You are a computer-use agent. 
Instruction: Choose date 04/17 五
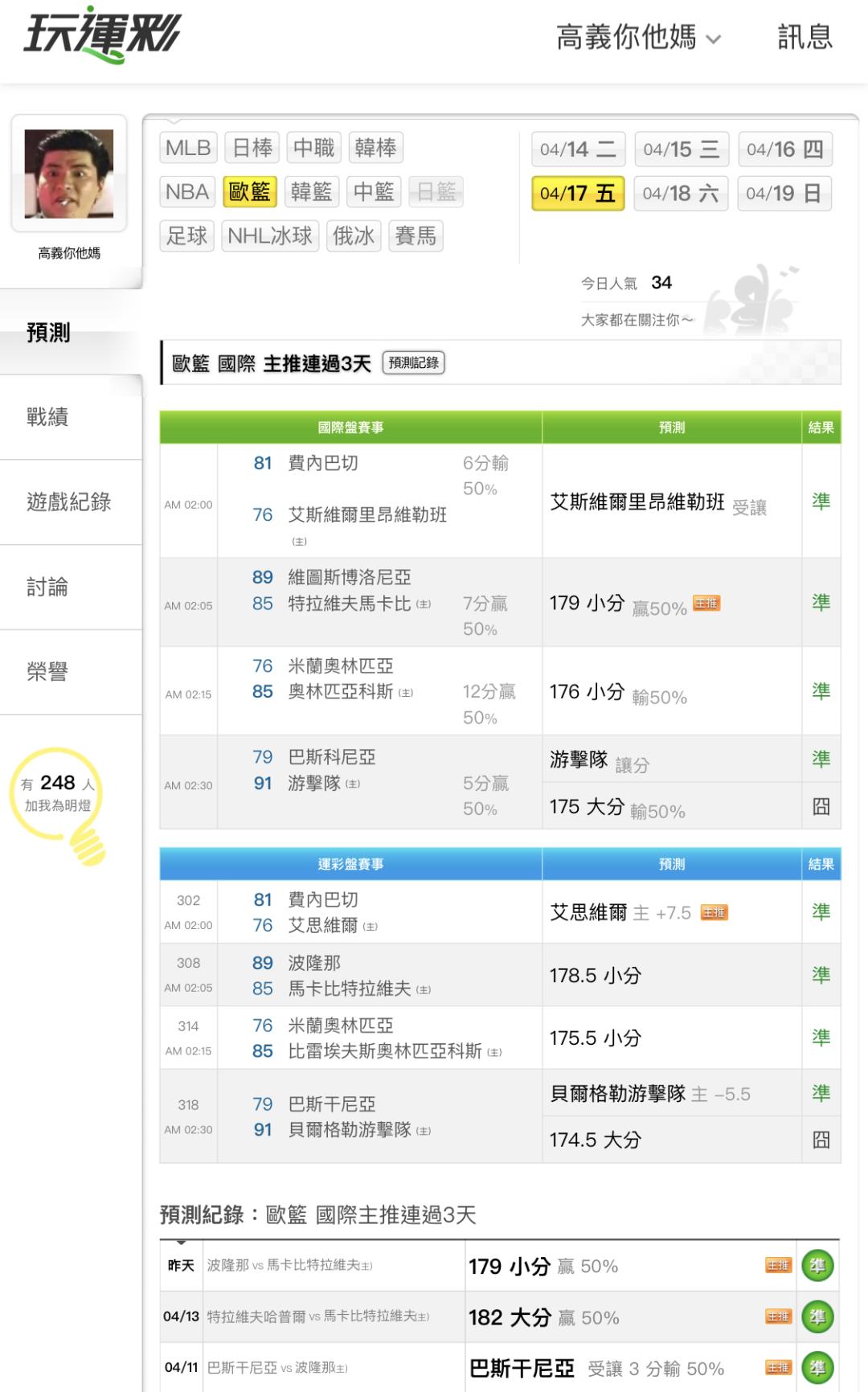point(578,194)
